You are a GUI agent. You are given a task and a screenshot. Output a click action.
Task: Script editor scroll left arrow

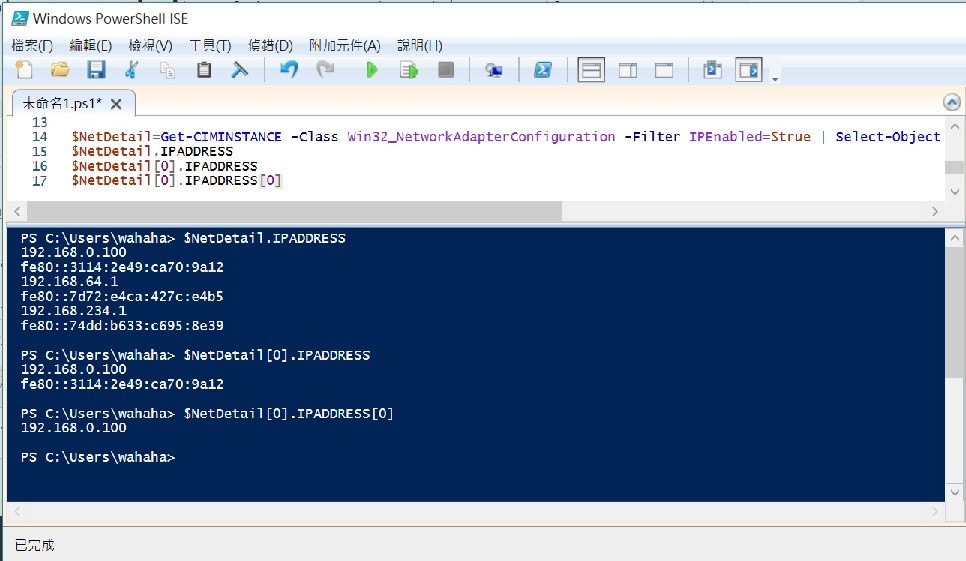[x=17, y=211]
